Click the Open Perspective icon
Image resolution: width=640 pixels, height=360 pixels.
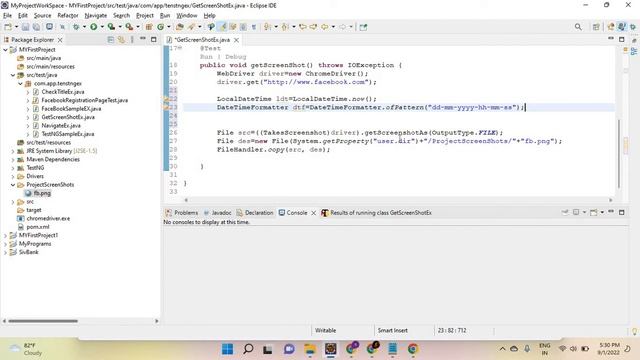tap(596, 27)
